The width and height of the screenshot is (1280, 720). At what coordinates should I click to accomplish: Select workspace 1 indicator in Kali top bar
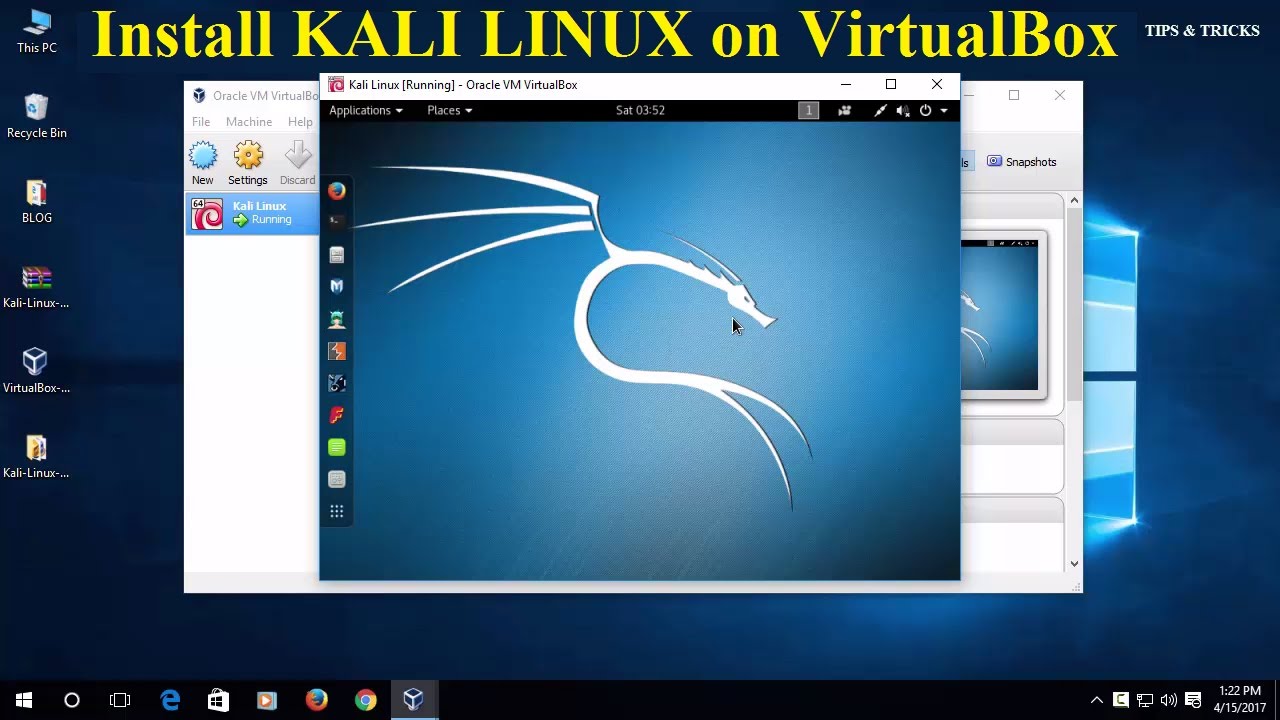coord(808,110)
